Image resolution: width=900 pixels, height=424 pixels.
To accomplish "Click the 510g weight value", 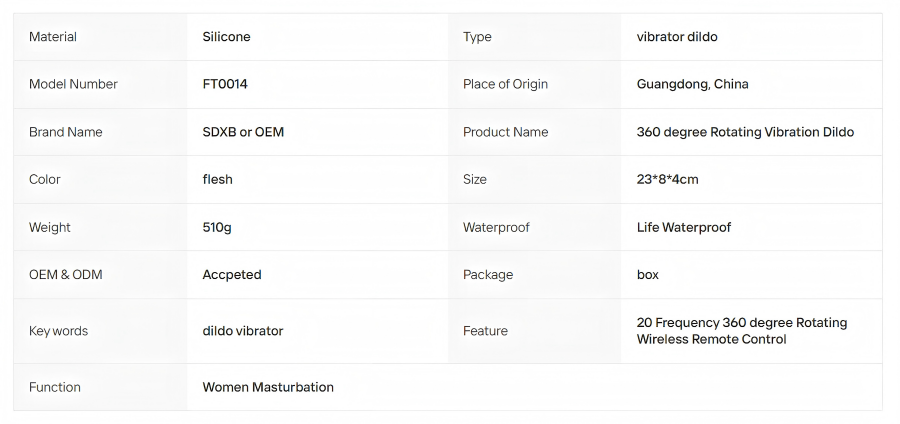I will pyautogui.click(x=217, y=227).
